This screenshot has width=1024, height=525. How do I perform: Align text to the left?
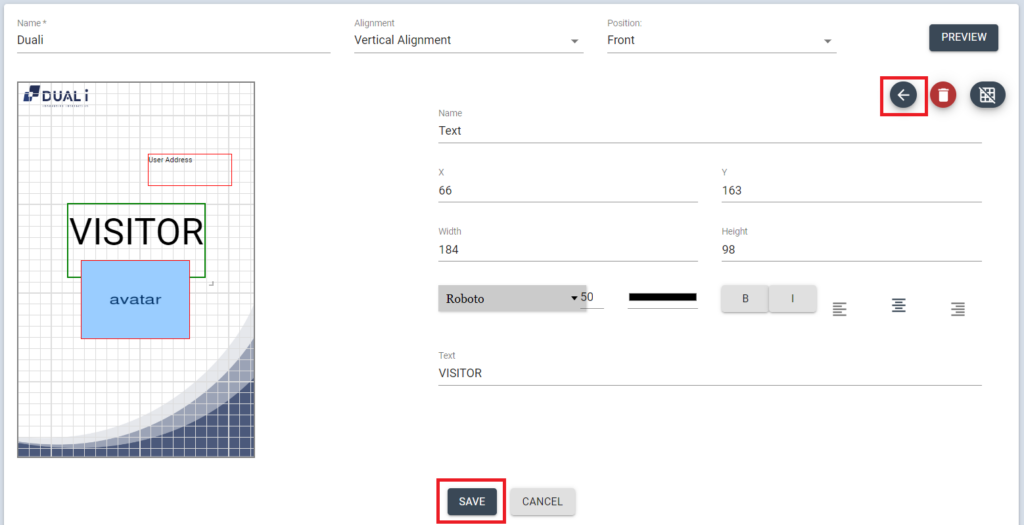(x=840, y=309)
